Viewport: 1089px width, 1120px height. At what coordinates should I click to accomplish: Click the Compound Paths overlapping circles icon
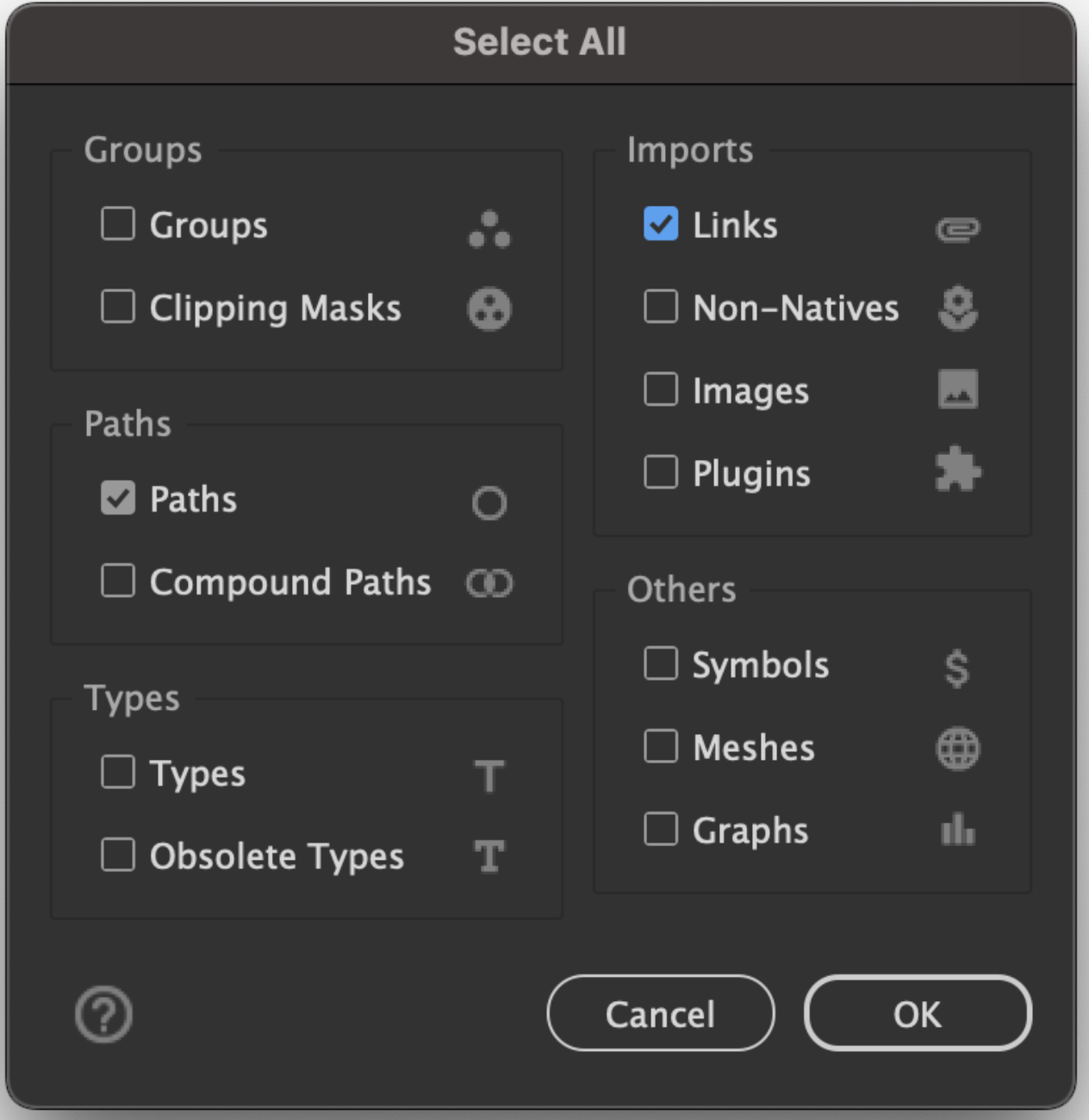489,583
